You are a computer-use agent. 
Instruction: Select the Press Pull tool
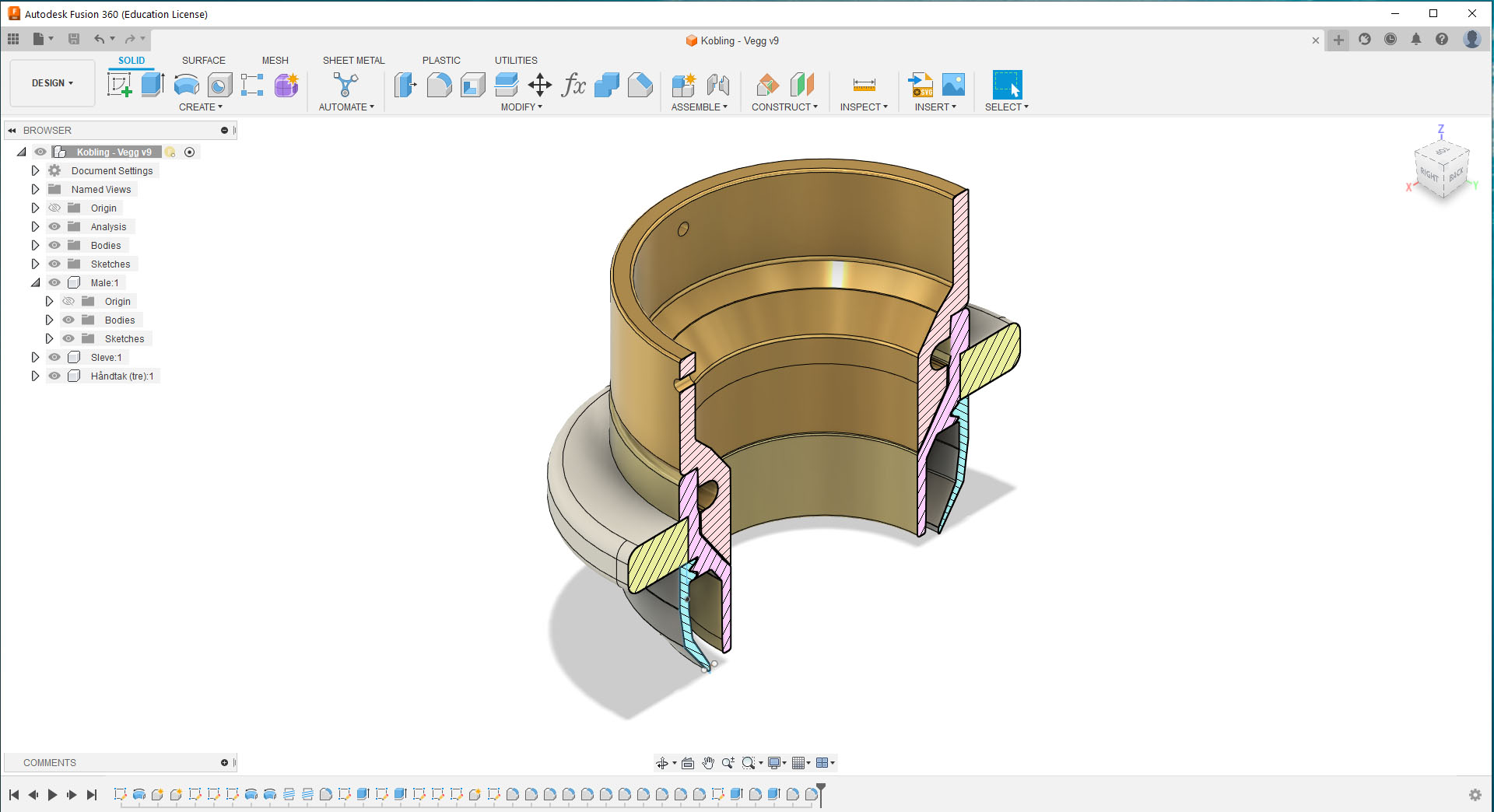point(405,85)
